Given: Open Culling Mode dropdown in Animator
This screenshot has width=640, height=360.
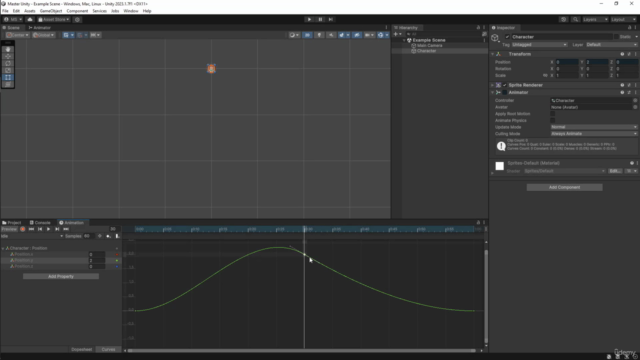Looking at the screenshot, I should click(x=594, y=133).
